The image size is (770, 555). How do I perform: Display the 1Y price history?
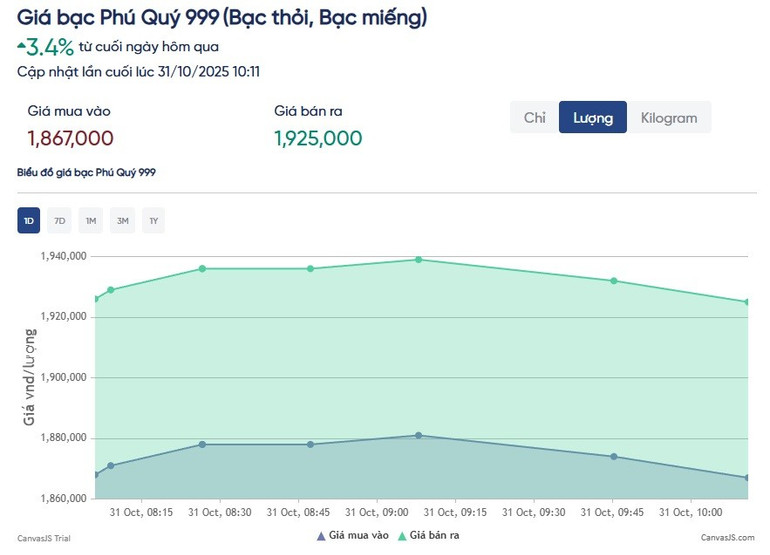tap(153, 220)
